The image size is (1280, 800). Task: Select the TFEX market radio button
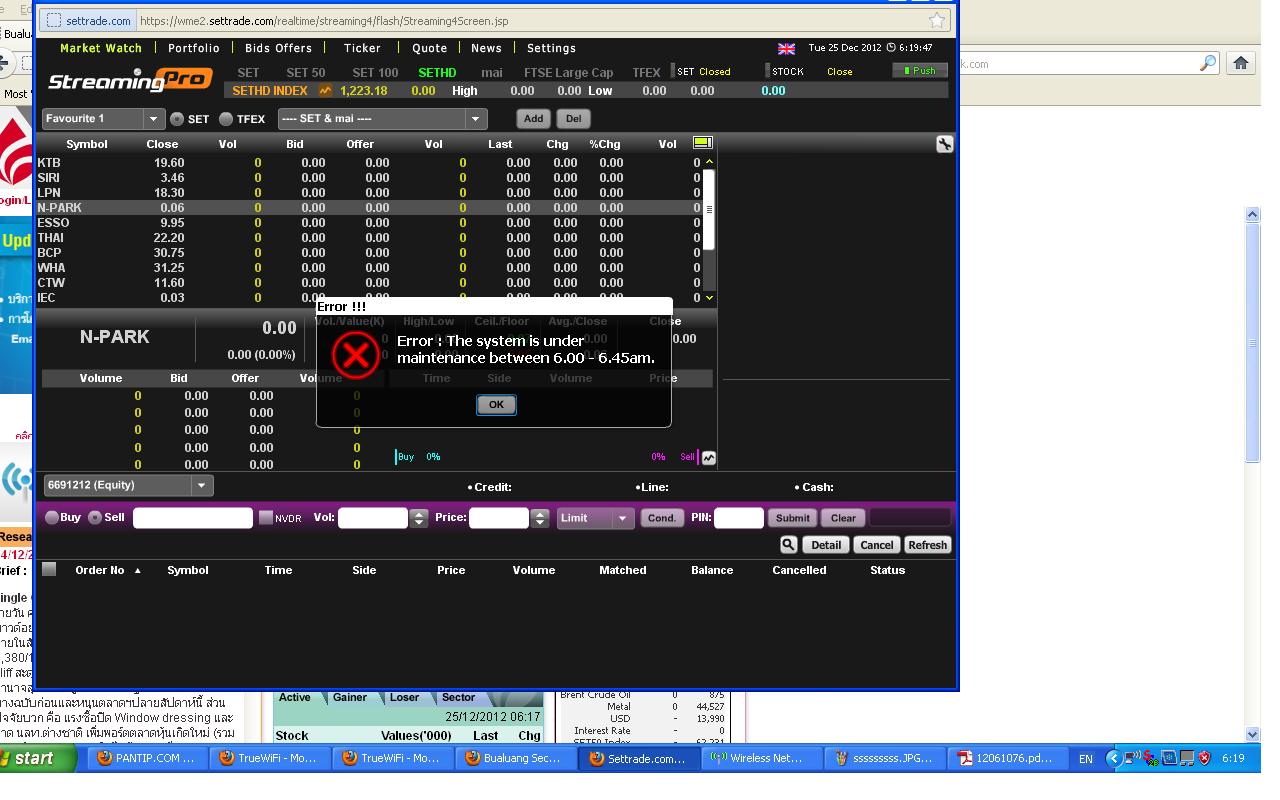226,119
